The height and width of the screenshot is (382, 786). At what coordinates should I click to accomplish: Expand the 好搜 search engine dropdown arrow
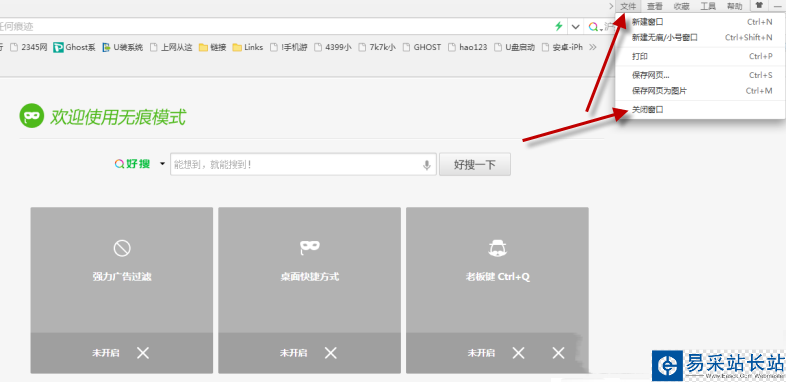click(x=162, y=164)
